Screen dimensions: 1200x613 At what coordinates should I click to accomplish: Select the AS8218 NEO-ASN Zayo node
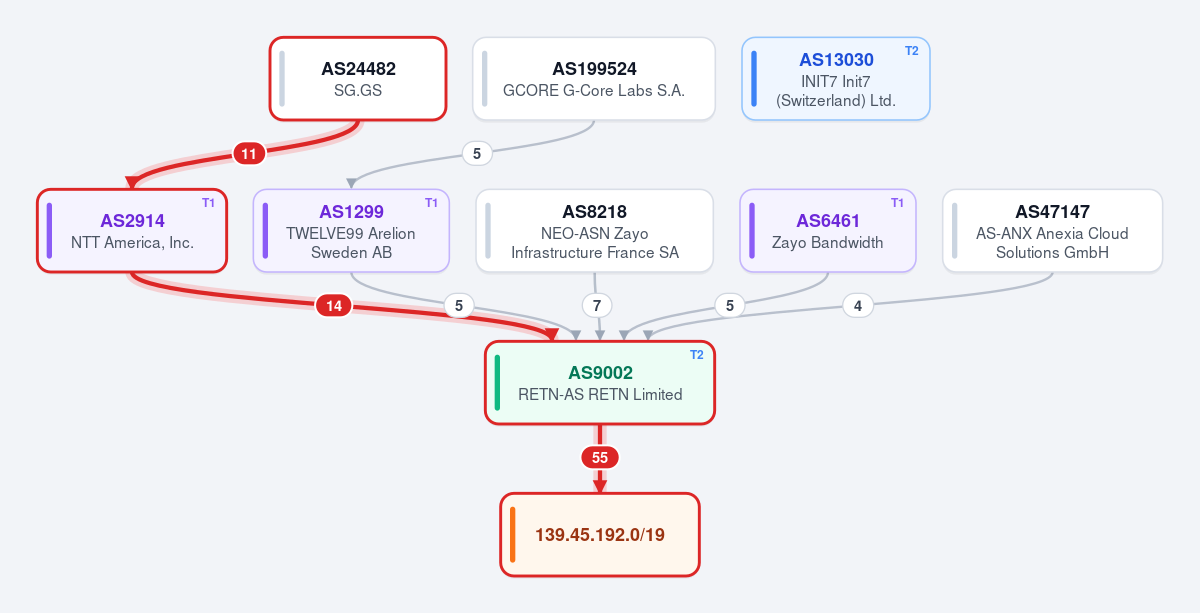tap(595, 230)
